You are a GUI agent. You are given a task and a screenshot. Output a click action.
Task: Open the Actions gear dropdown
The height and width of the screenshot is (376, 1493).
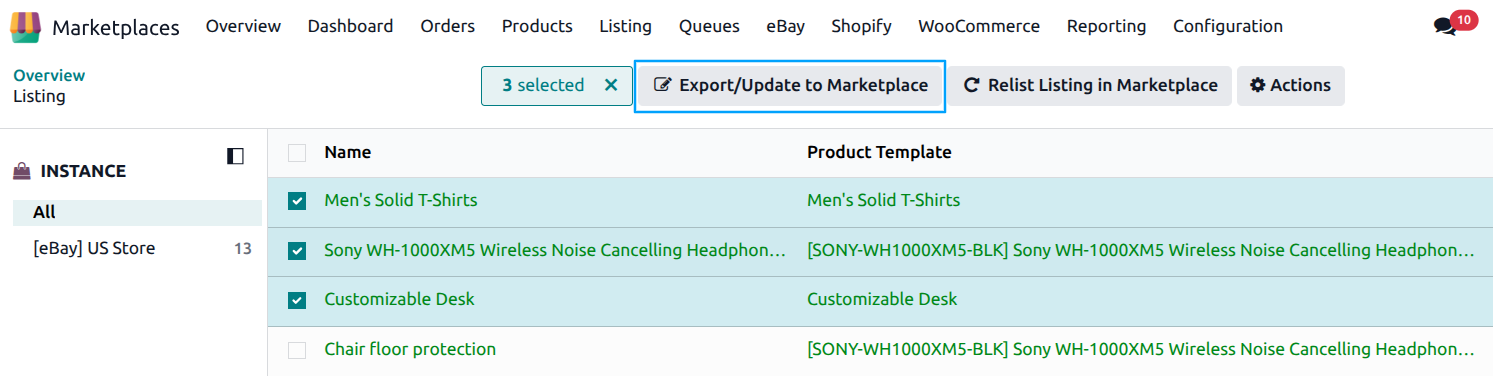pyautogui.click(x=1291, y=86)
